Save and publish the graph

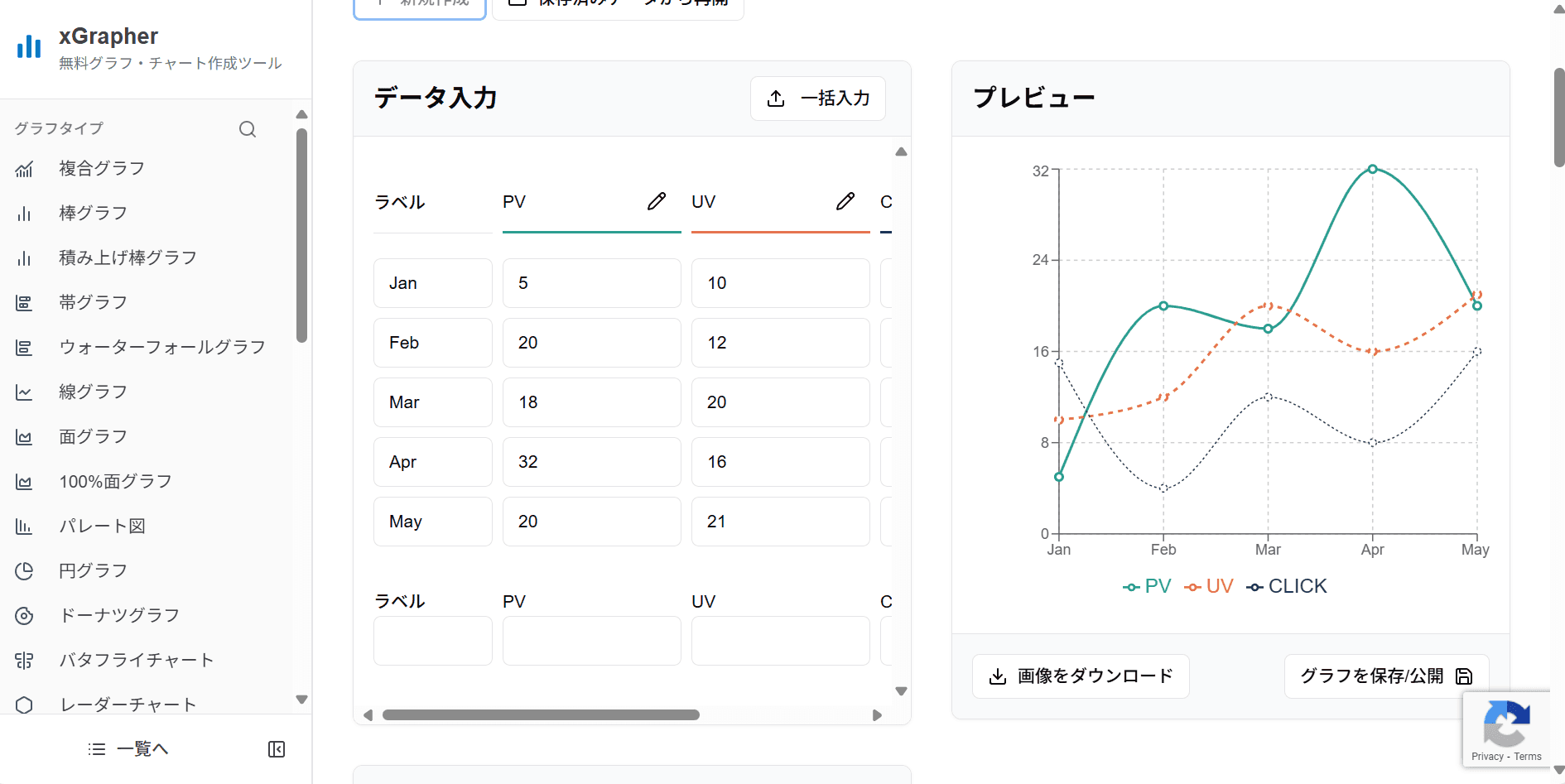coord(1385,676)
